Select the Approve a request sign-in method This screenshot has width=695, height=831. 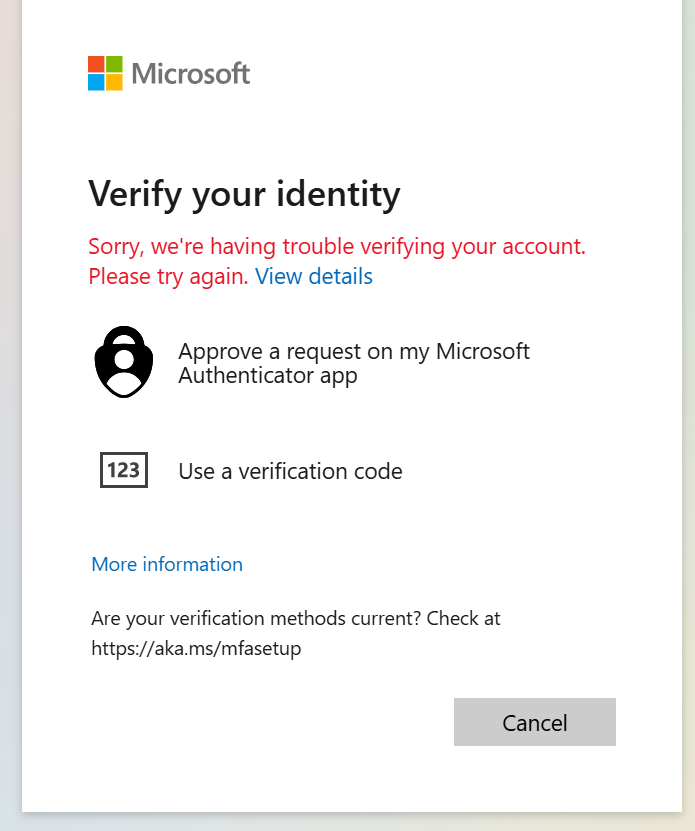coord(300,362)
